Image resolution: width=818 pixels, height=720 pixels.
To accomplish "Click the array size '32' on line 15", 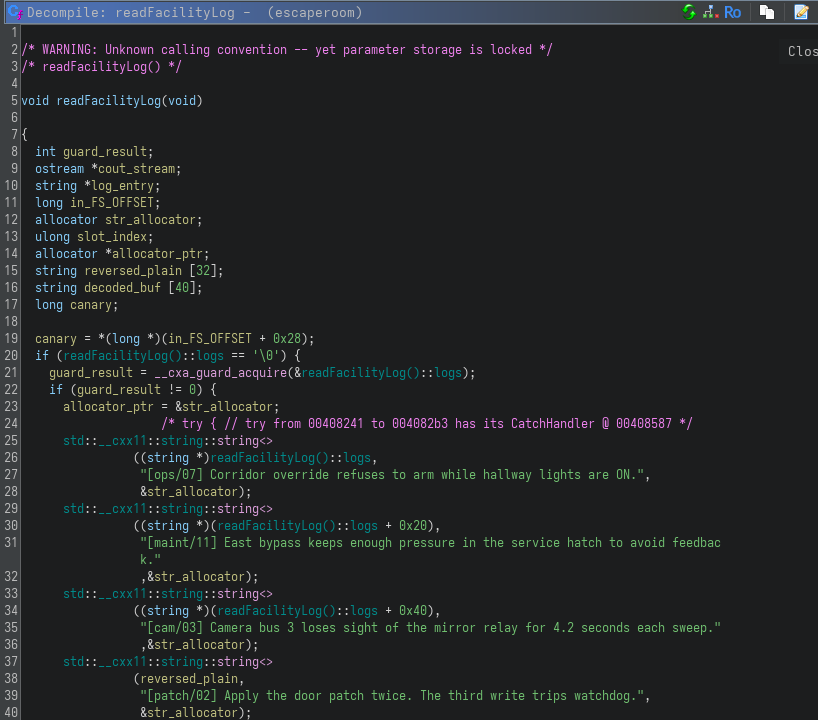I will click(203, 271).
